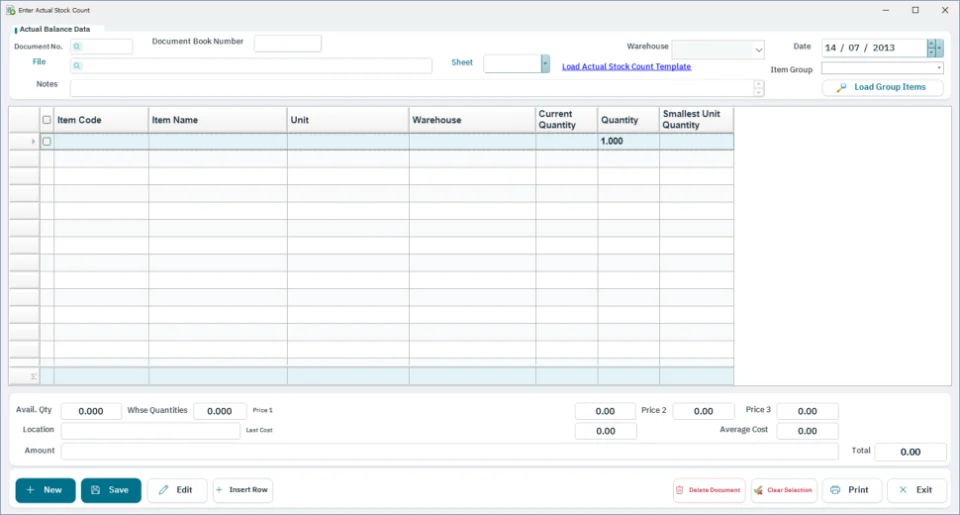Click the Document No. search icon
Image resolution: width=960 pixels, height=515 pixels.
click(x=77, y=47)
